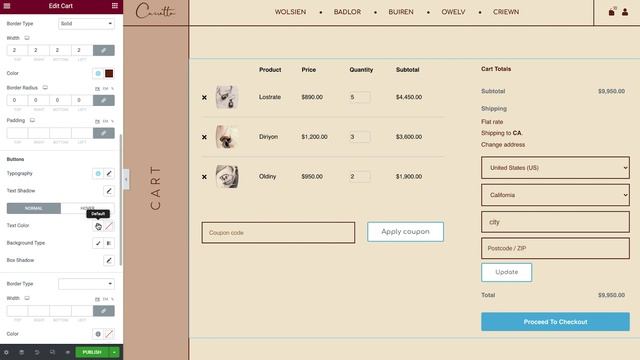This screenshot has width=640, height=360.
Task: Click responsive device icon next to top Width
Action: 27,38
